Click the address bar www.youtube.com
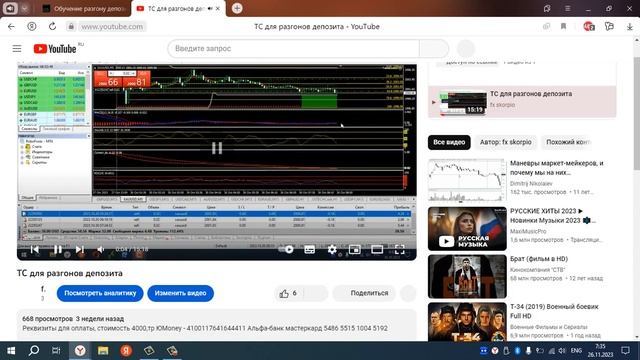Screen dimensions: 640x360 pyautogui.click(x=112, y=27)
